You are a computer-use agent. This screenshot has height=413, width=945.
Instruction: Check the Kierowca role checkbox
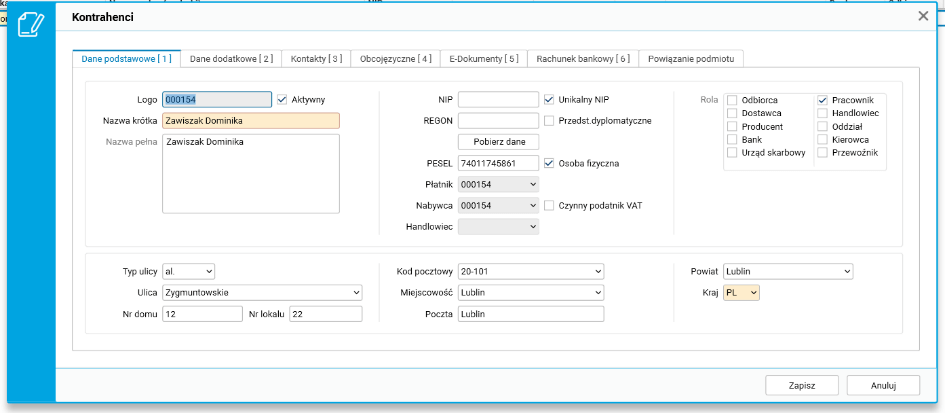(822, 139)
